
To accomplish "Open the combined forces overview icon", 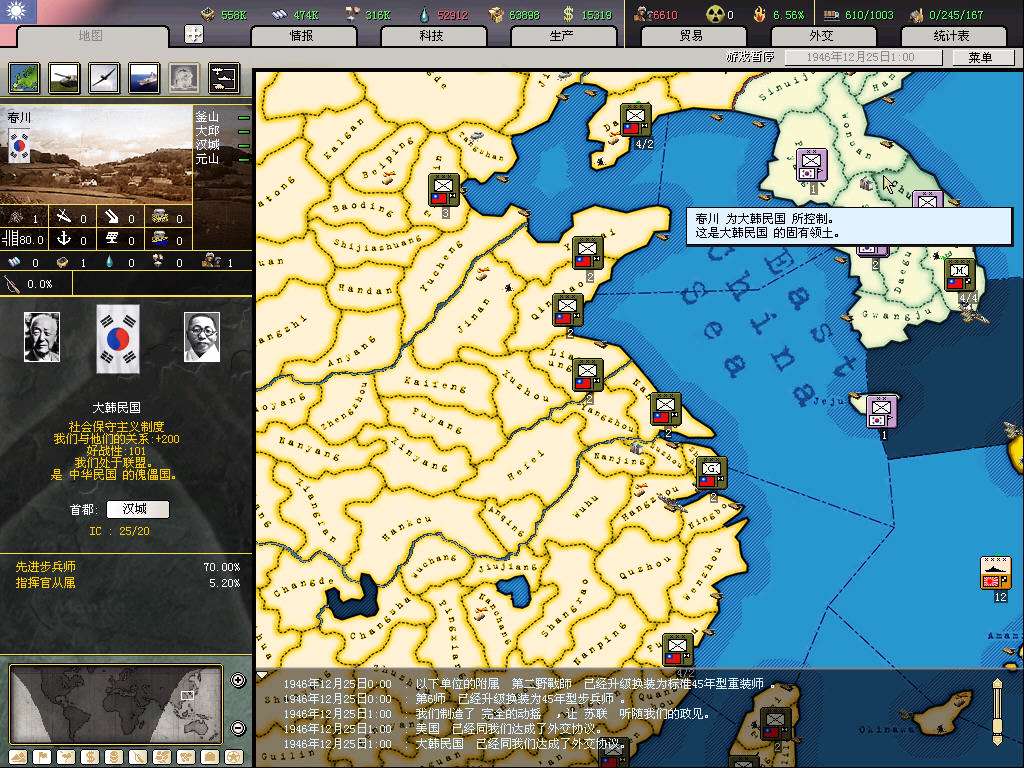I will click(224, 78).
